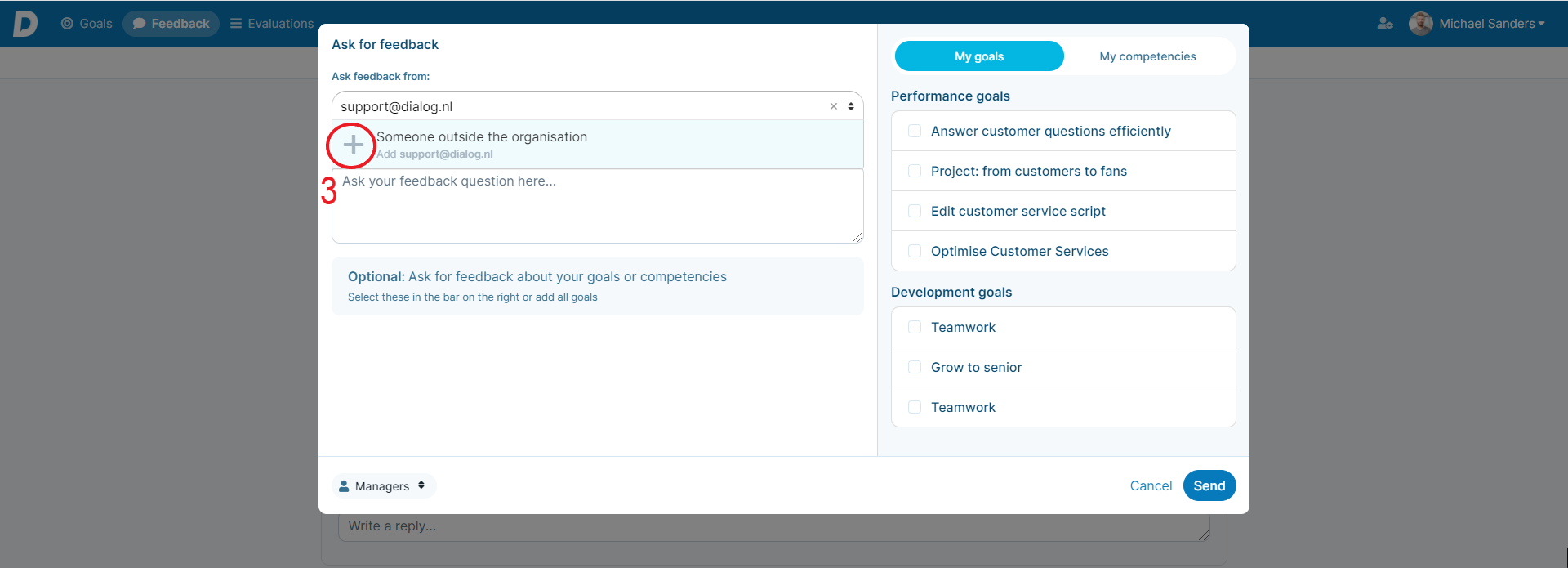Check 'Edit customer service script' goal
This screenshot has width=1568, height=568.
[x=915, y=211]
